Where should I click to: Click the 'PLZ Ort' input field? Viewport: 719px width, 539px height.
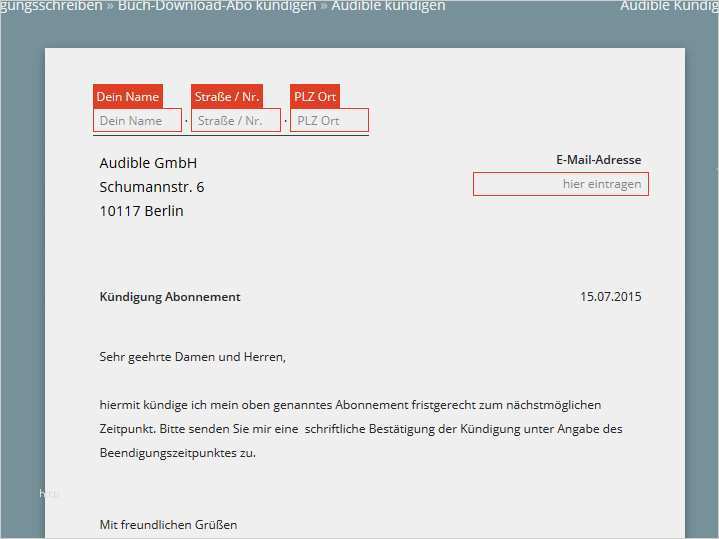click(329, 121)
